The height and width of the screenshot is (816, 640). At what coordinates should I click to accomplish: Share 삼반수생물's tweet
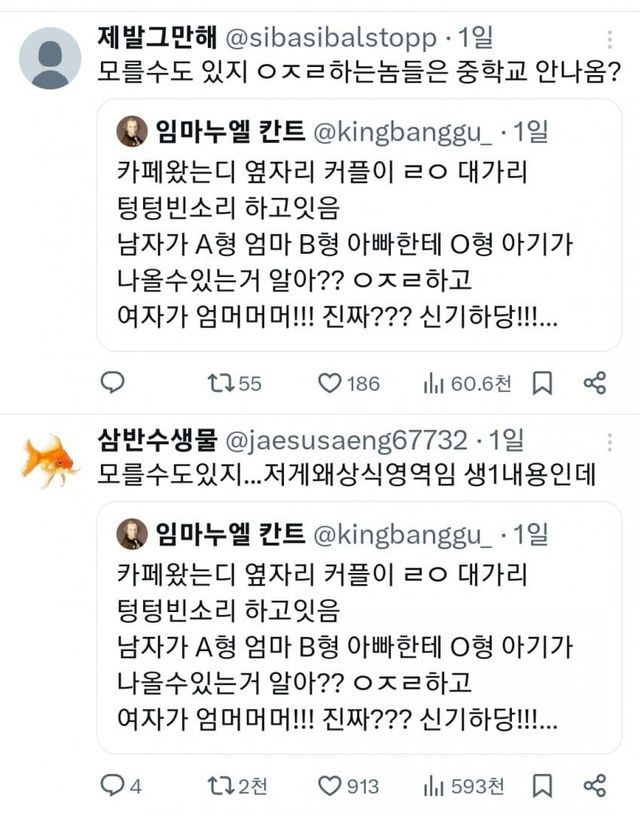594,785
